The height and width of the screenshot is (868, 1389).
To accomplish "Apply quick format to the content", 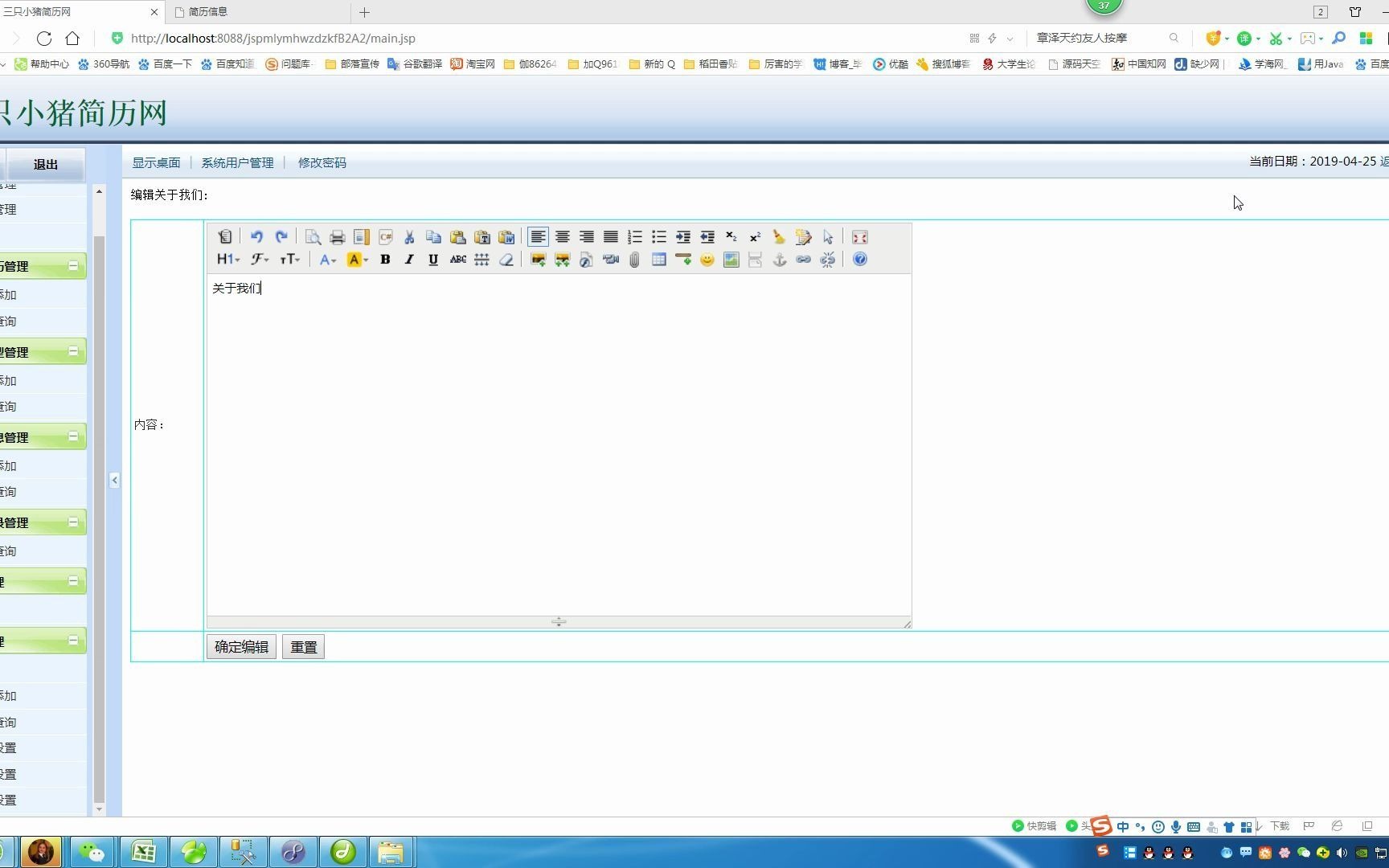I will pyautogui.click(x=803, y=237).
